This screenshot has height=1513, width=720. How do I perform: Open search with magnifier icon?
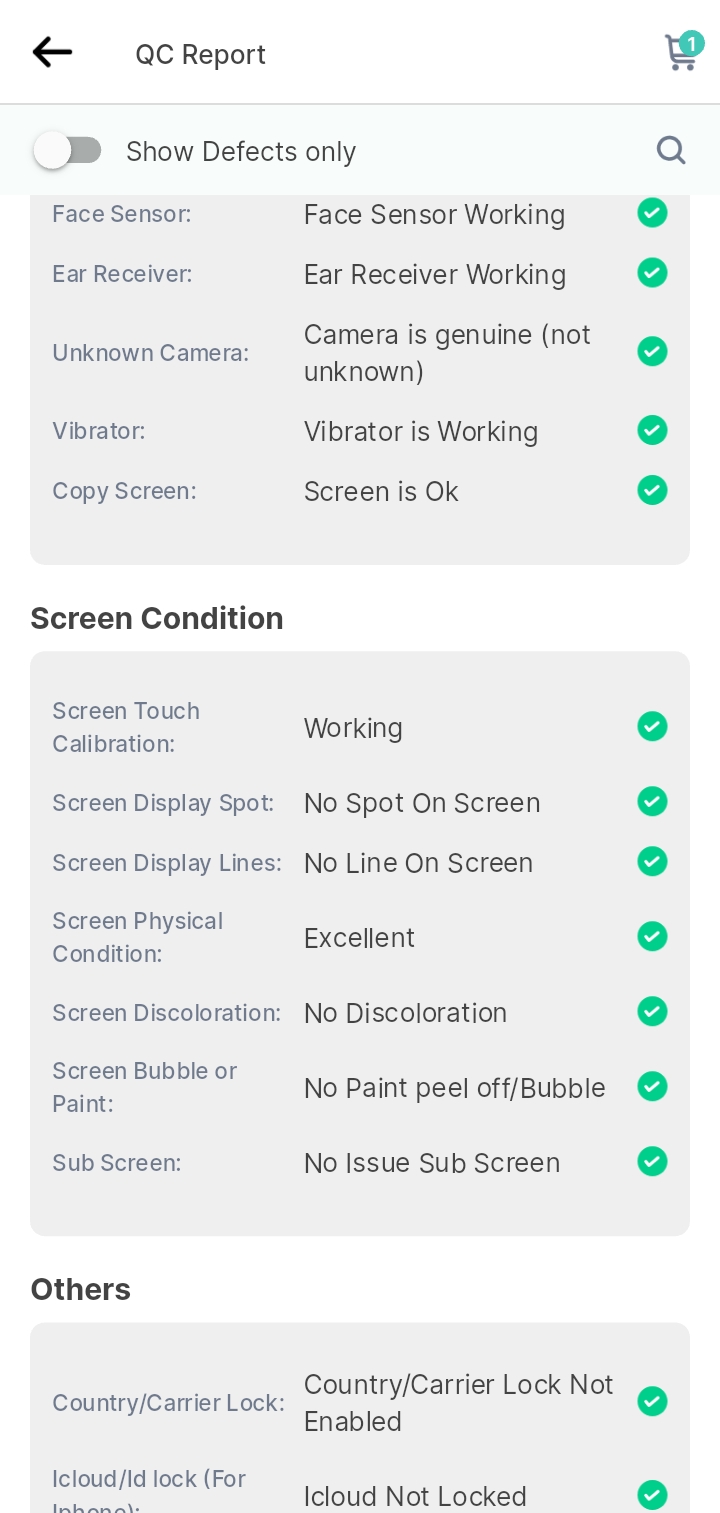[671, 150]
